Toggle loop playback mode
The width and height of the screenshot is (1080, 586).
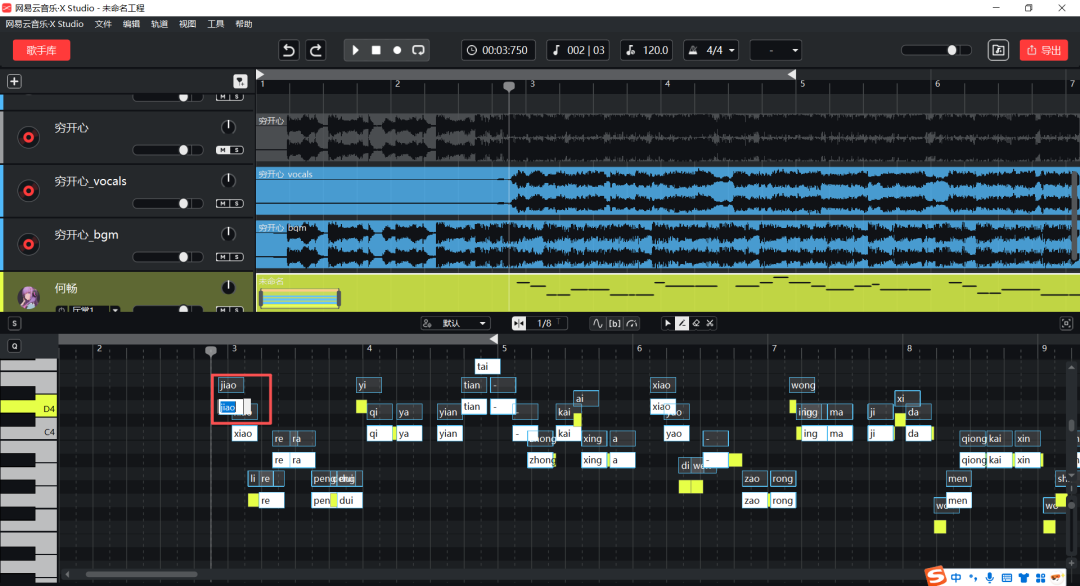[418, 50]
